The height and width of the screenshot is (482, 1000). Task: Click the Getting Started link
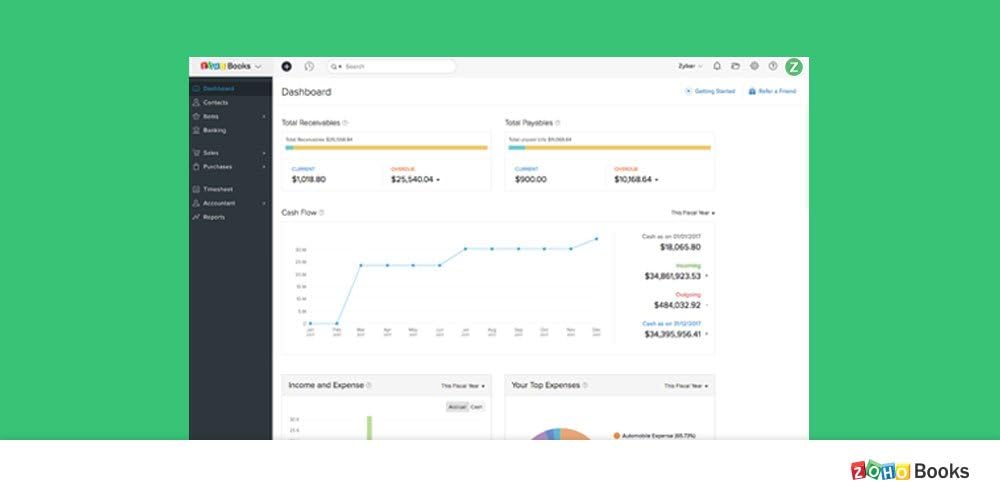click(715, 91)
